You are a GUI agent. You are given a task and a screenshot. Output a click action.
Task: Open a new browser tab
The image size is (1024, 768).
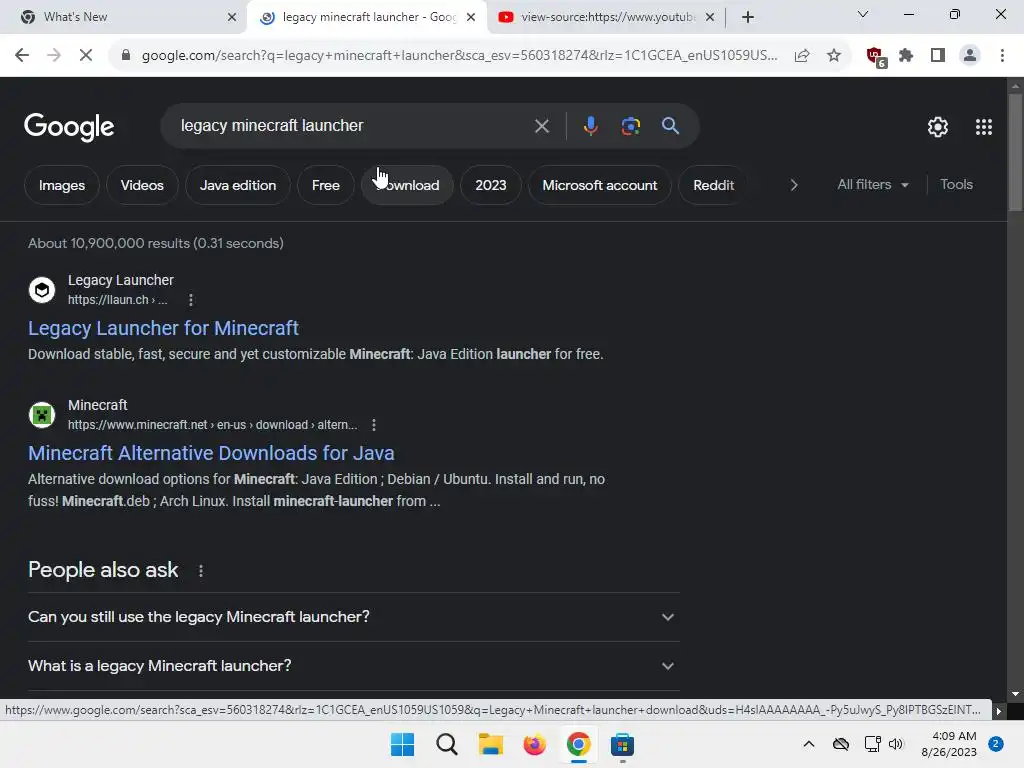pyautogui.click(x=748, y=17)
